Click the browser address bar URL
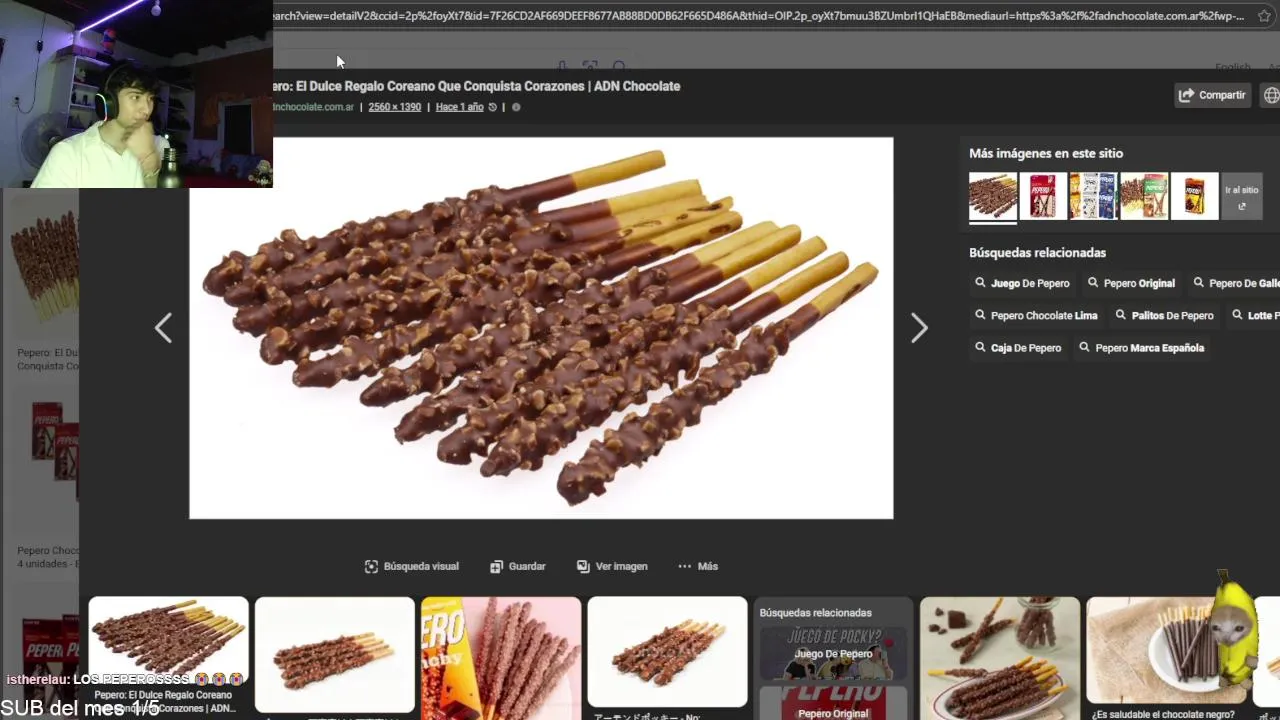 tap(760, 16)
